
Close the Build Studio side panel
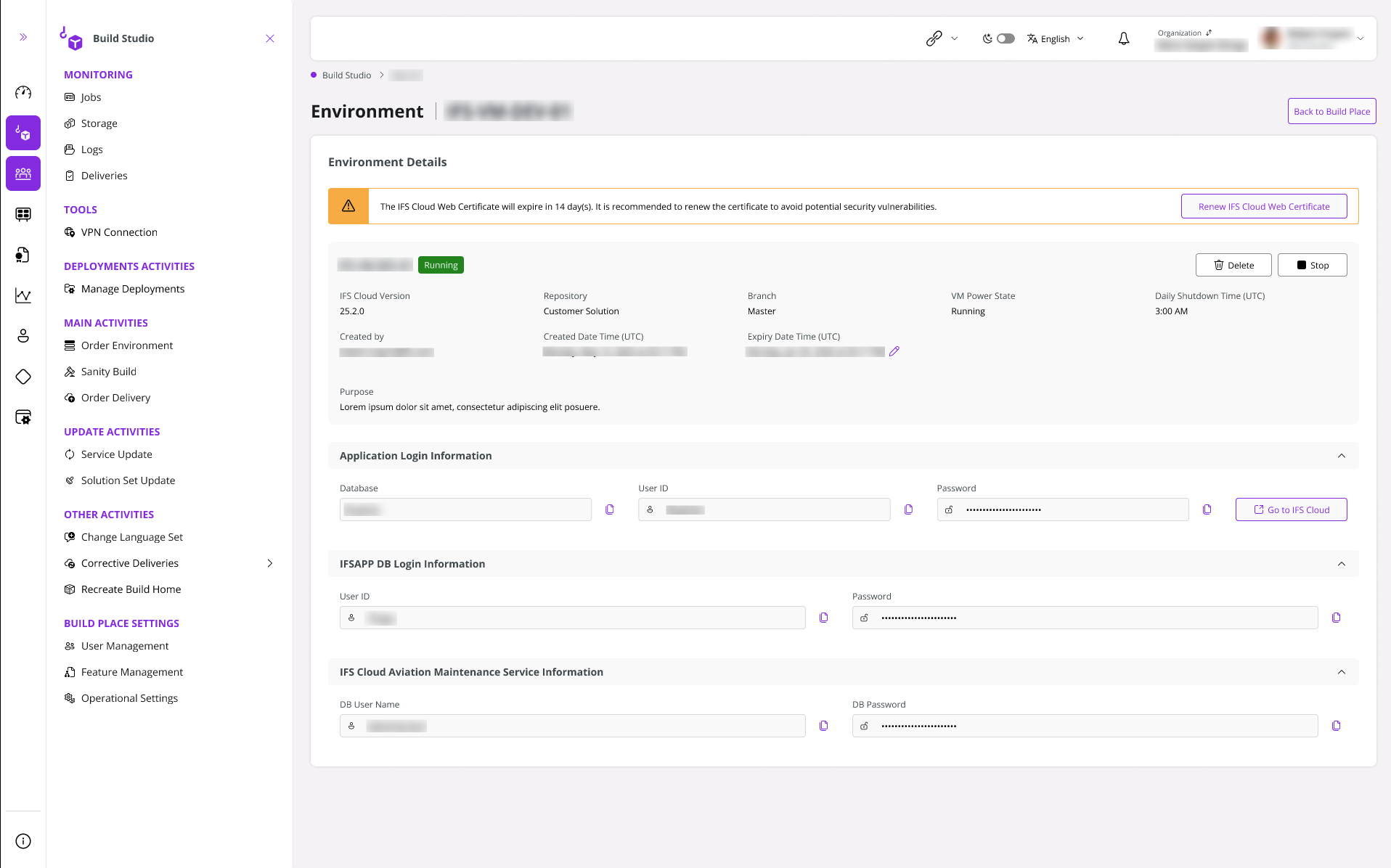click(x=270, y=38)
